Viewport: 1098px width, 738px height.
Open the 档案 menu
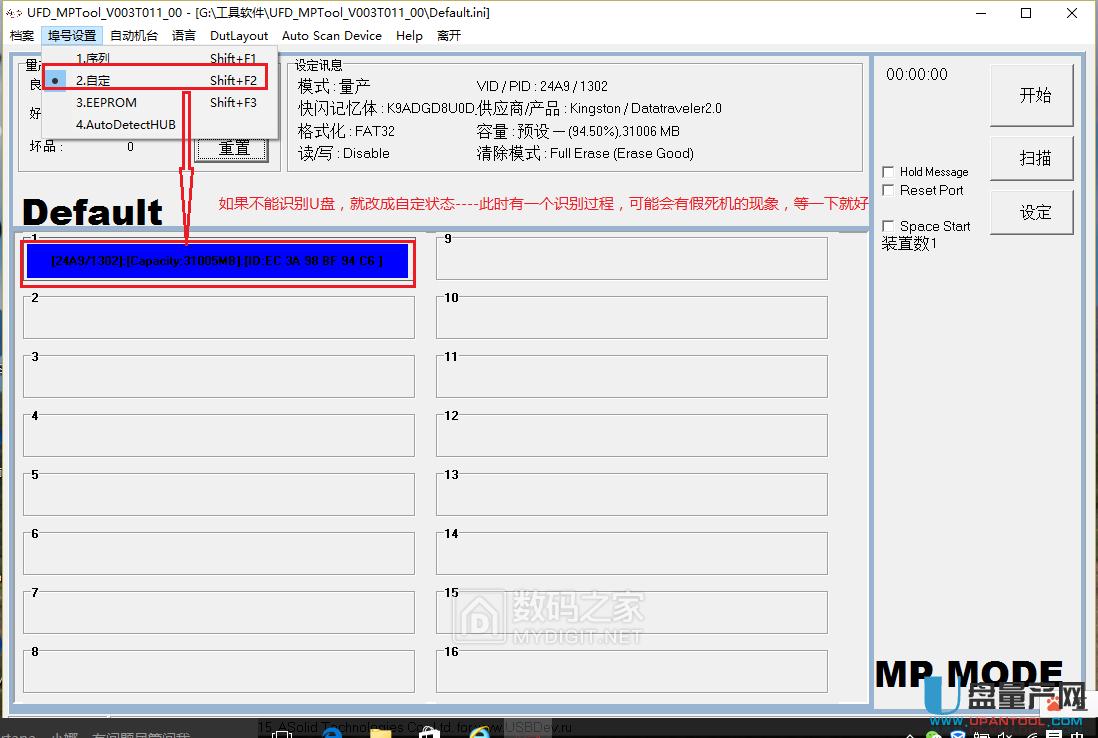pyautogui.click(x=22, y=35)
